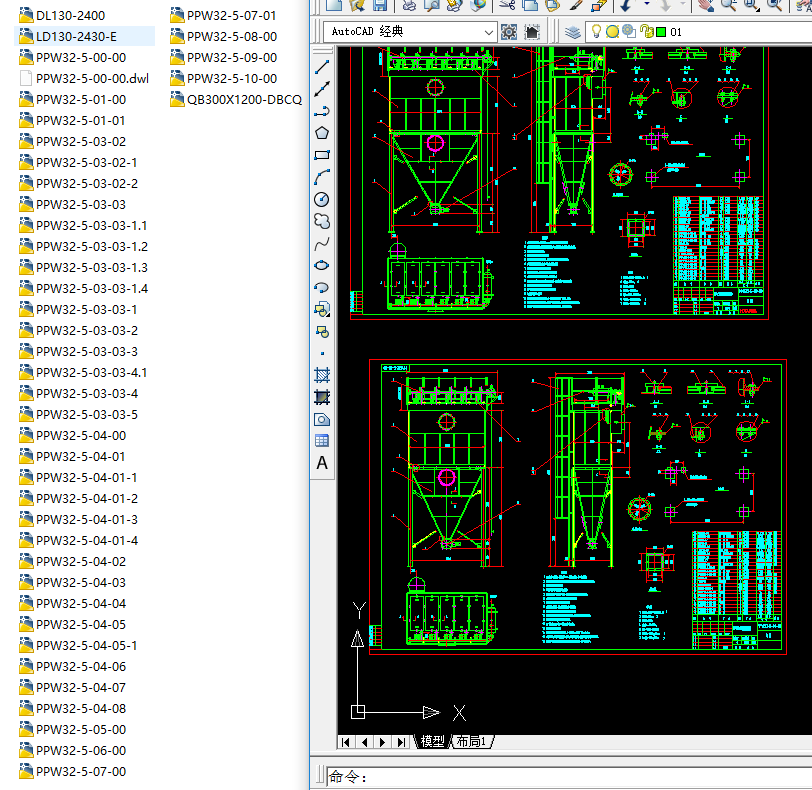Toggle layer 01 on/off with the bulb
This screenshot has width=812, height=790.
click(596, 31)
